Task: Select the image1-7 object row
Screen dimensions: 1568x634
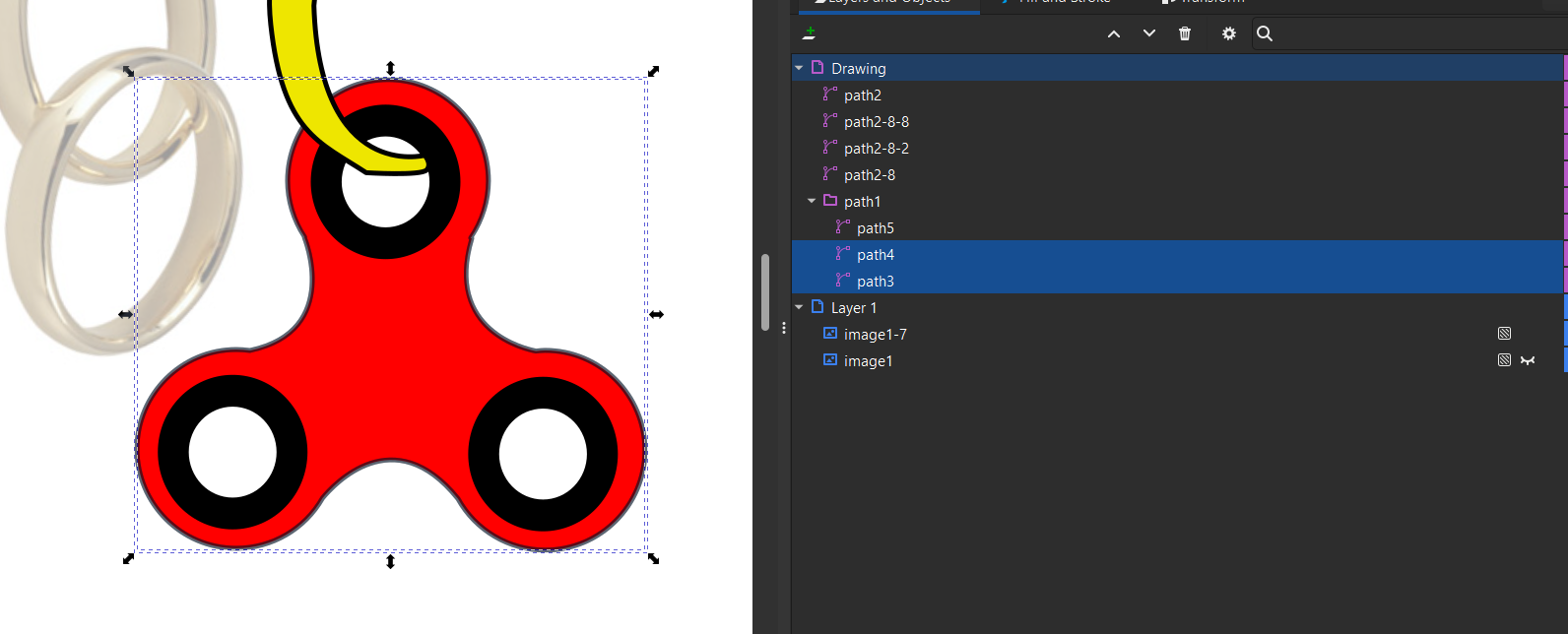Action: tap(875, 334)
